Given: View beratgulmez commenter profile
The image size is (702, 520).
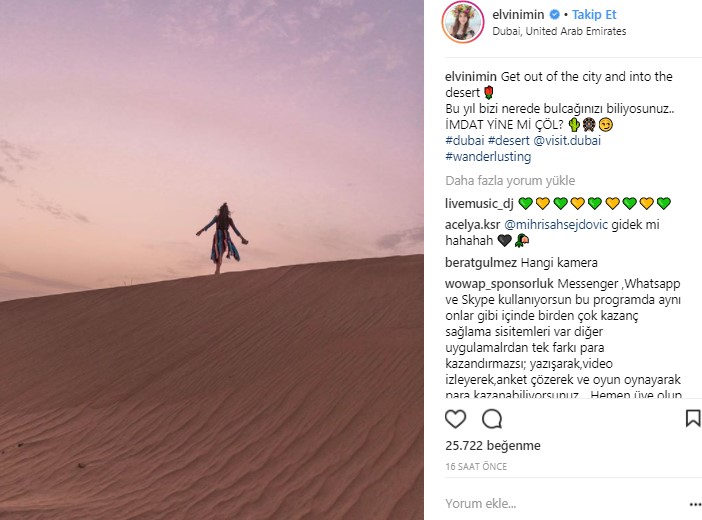Looking at the screenshot, I should click(481, 263).
